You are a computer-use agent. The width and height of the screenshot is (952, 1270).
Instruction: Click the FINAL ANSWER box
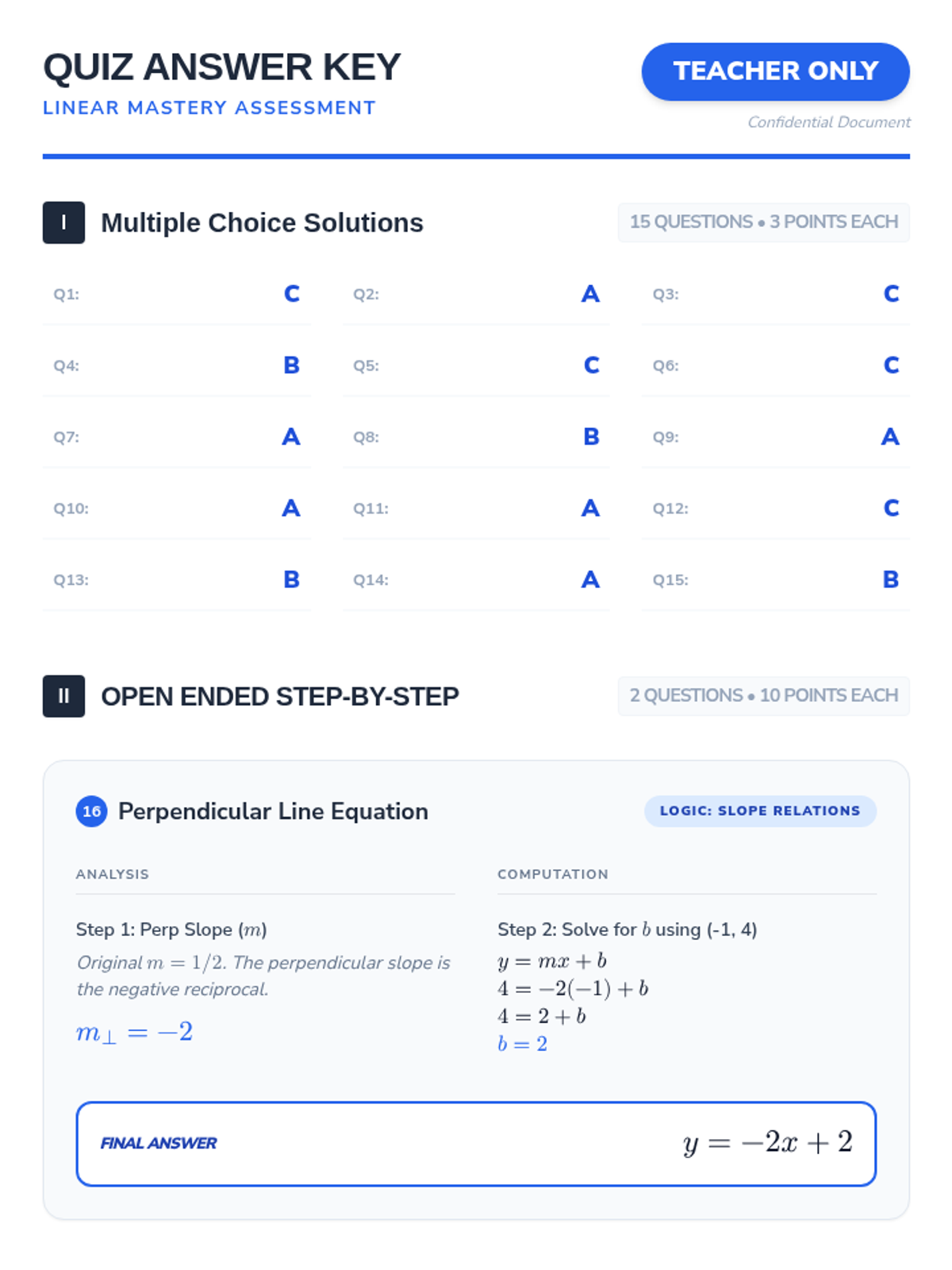coord(476,1143)
